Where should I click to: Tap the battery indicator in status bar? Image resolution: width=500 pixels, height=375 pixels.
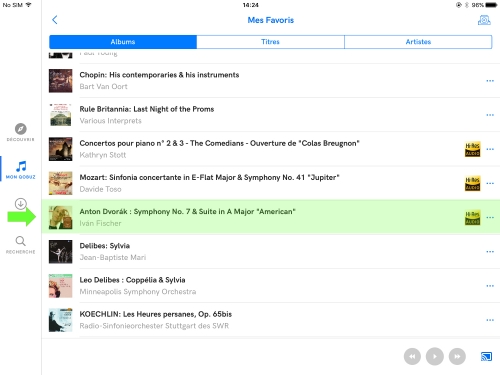click(491, 5)
